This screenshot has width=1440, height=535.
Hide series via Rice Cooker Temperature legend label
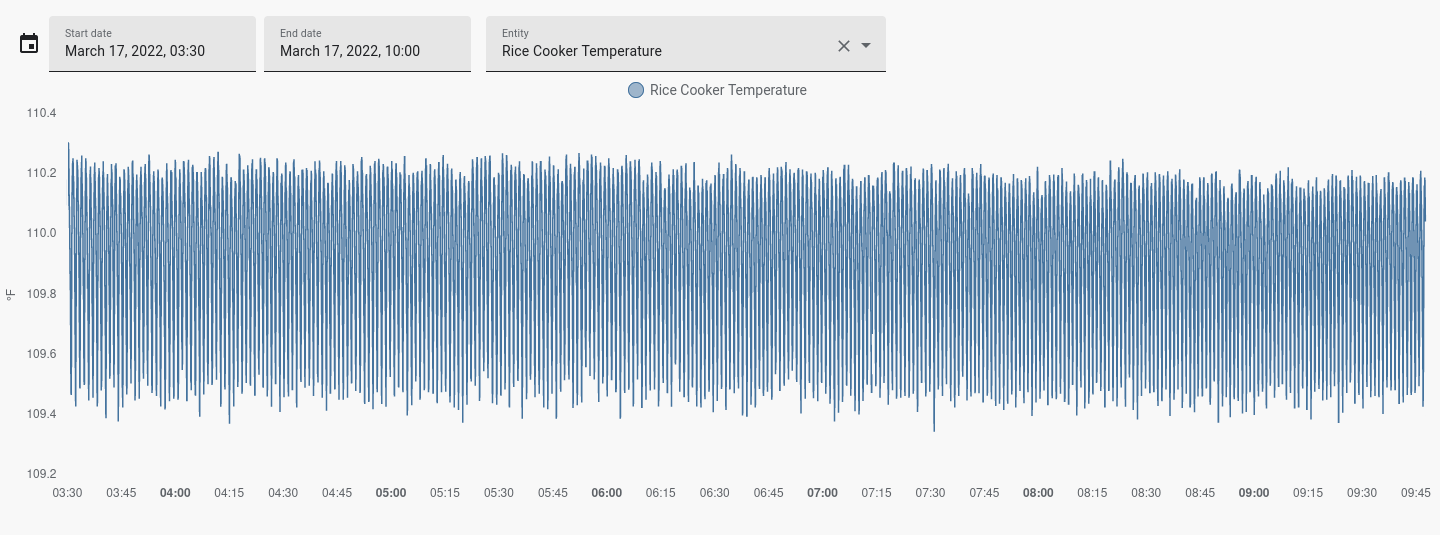pos(727,90)
